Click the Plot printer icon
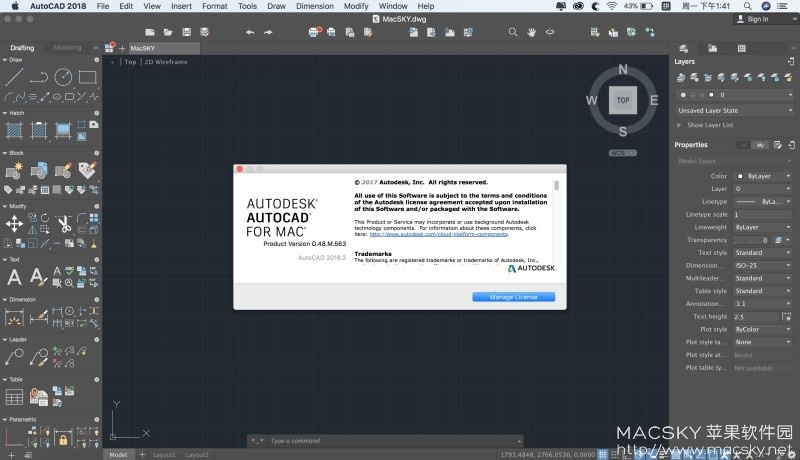 point(315,32)
